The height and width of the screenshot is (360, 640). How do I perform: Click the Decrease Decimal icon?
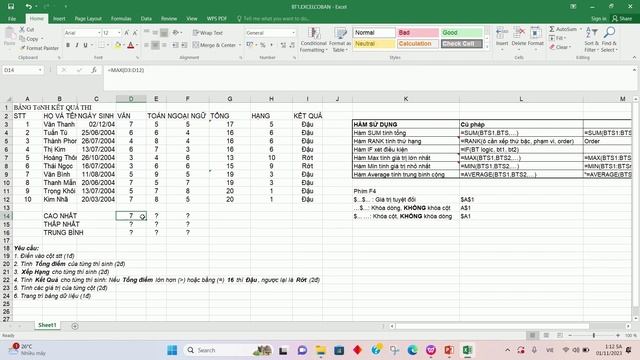coord(292,45)
